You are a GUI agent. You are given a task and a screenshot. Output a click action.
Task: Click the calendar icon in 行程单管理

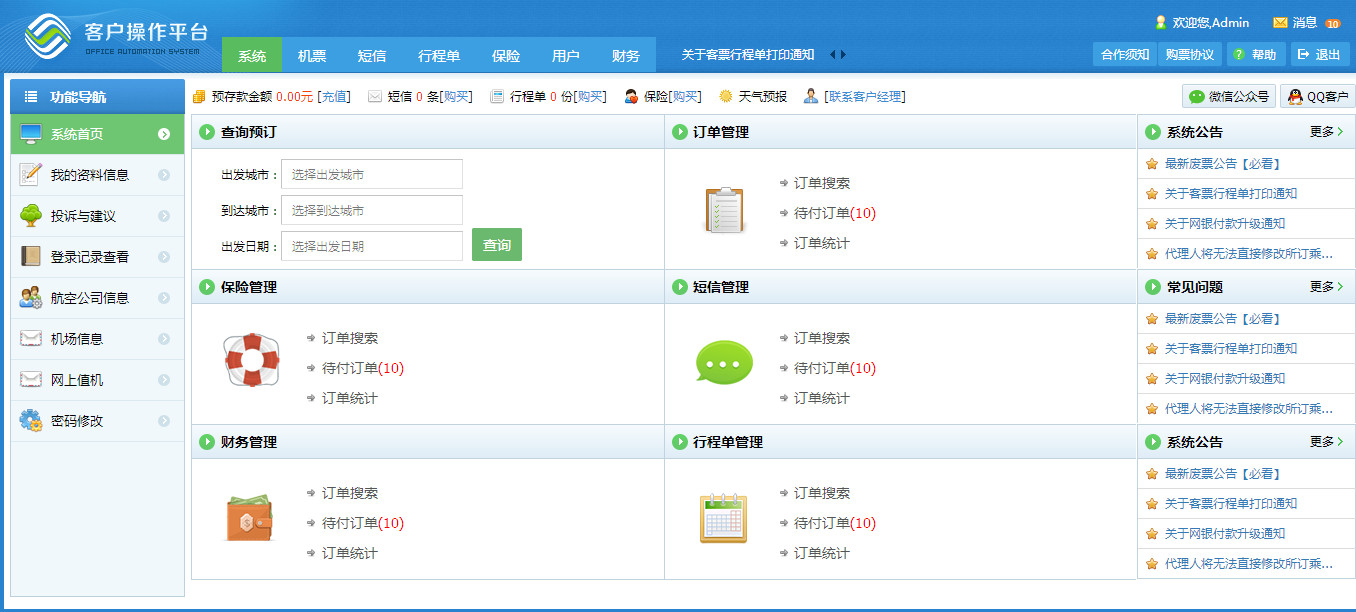tap(723, 517)
